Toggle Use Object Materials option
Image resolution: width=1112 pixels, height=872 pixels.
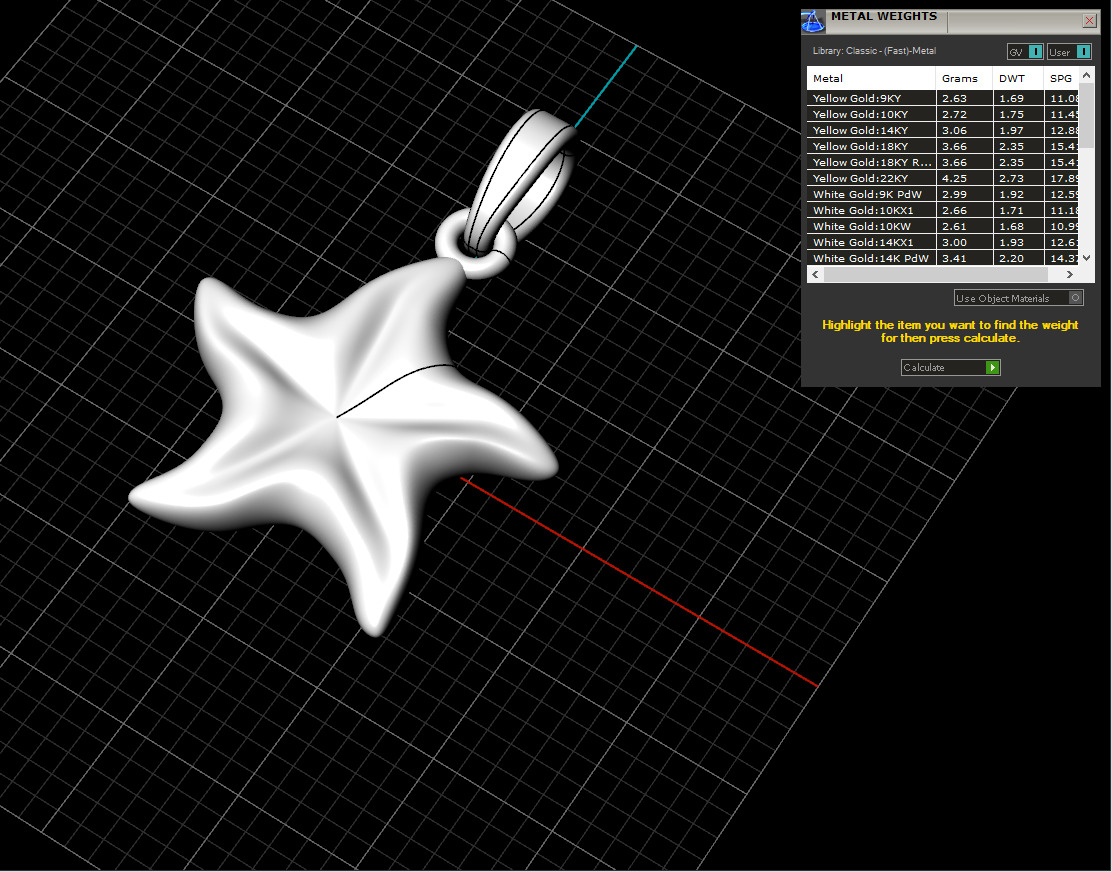pyautogui.click(x=1018, y=298)
